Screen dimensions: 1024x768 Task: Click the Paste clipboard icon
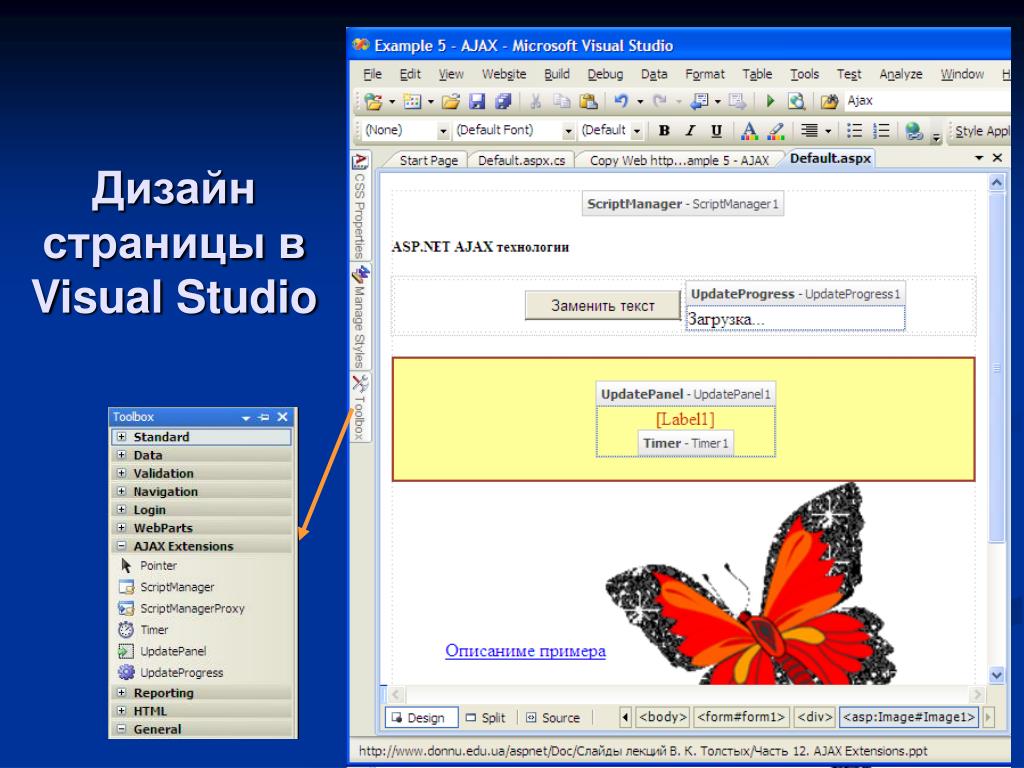(588, 101)
